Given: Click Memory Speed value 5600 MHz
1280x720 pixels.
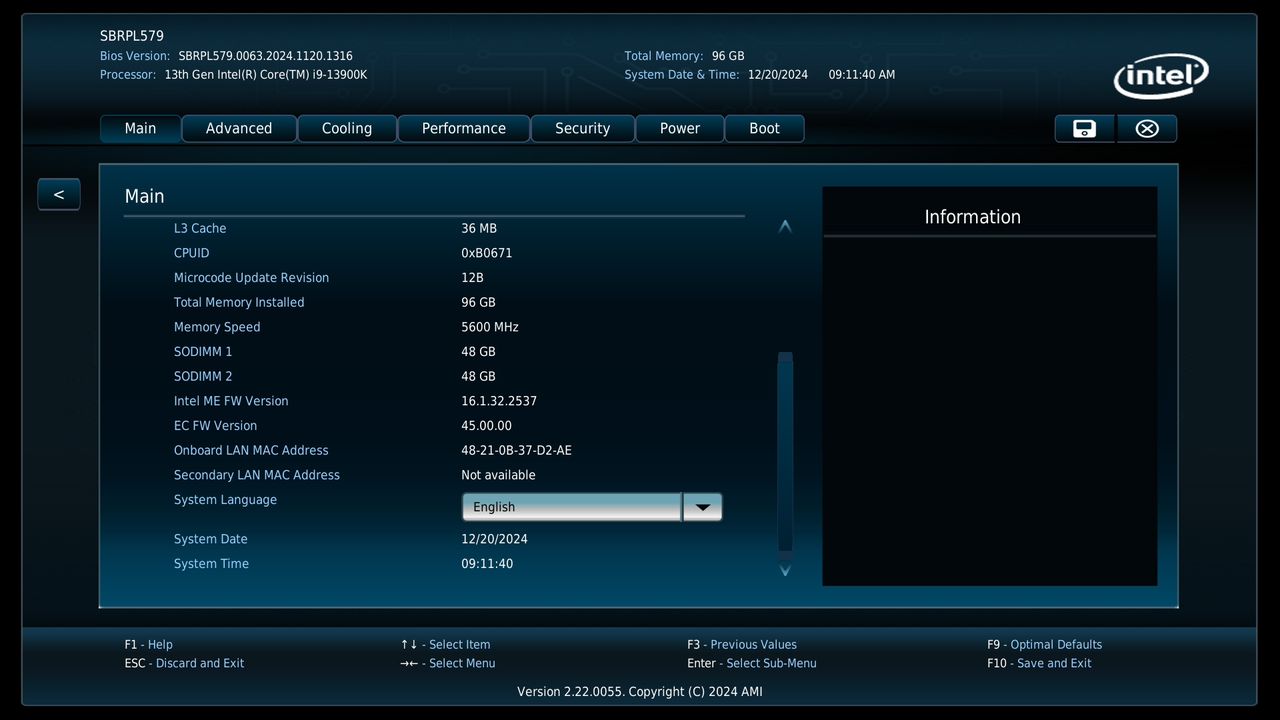Looking at the screenshot, I should pos(490,327).
